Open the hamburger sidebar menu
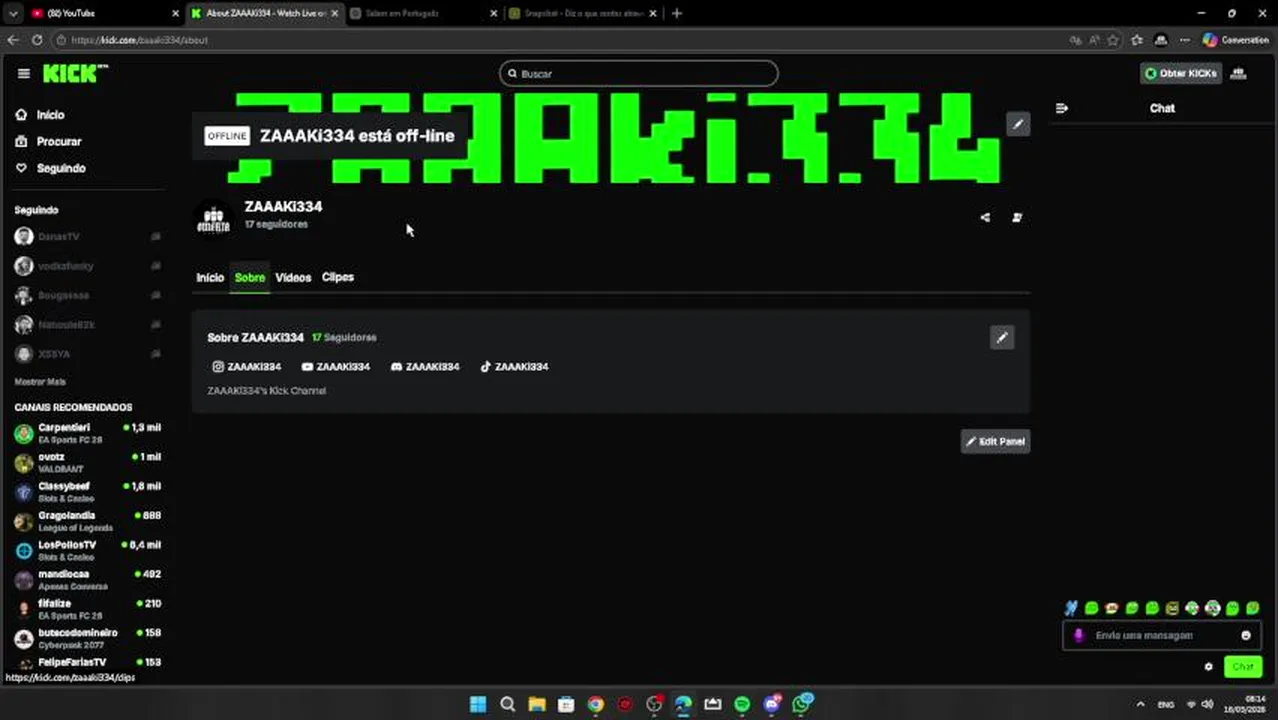 24,73
